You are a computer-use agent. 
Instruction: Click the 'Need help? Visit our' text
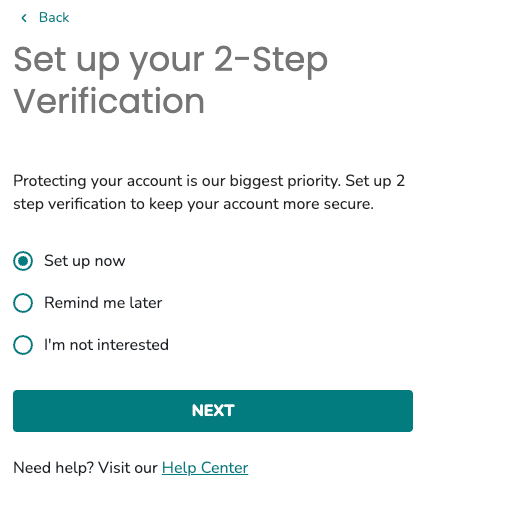tap(85, 468)
